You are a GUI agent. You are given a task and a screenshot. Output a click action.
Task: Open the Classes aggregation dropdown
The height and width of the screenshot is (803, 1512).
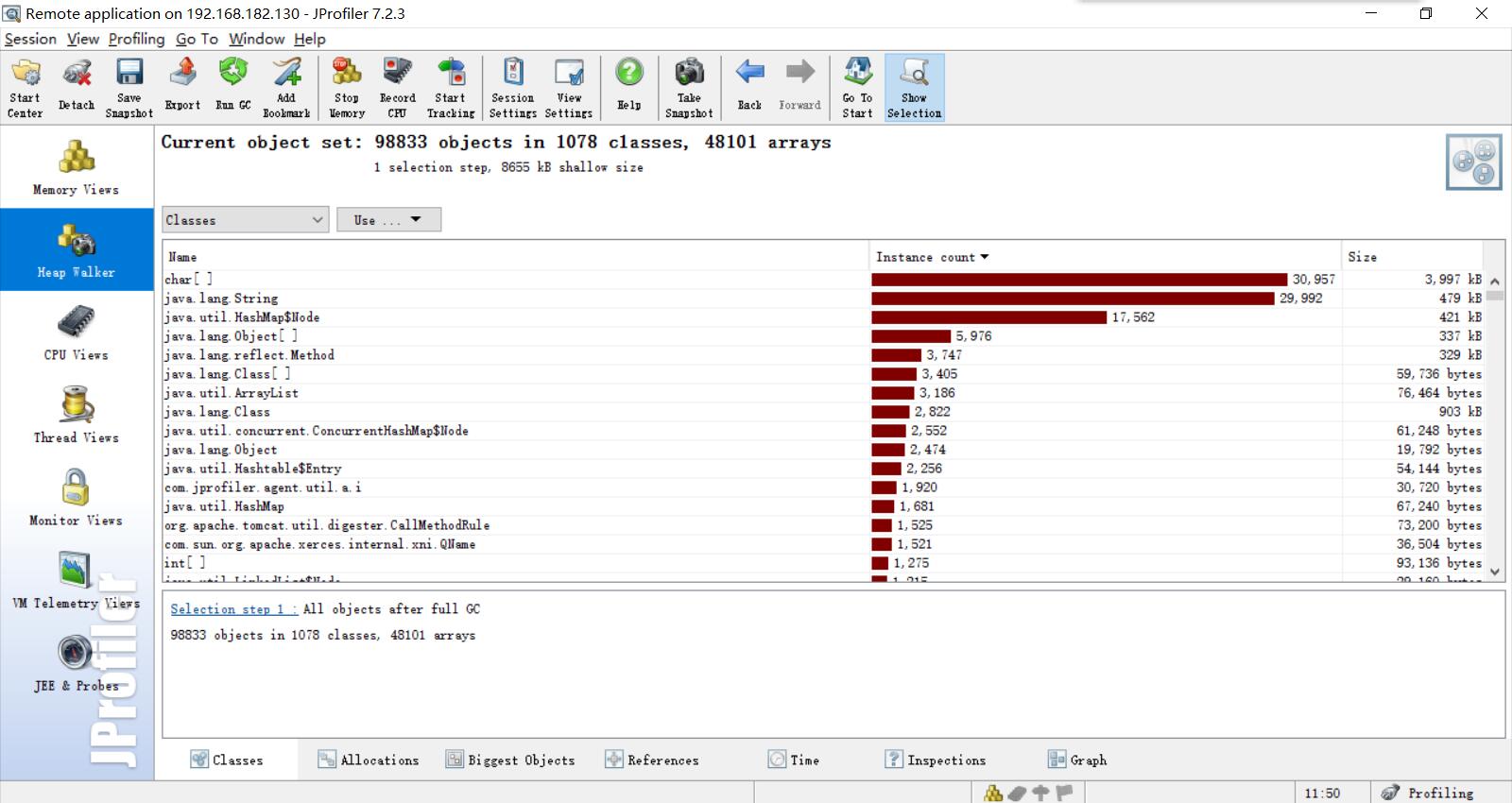tap(246, 219)
